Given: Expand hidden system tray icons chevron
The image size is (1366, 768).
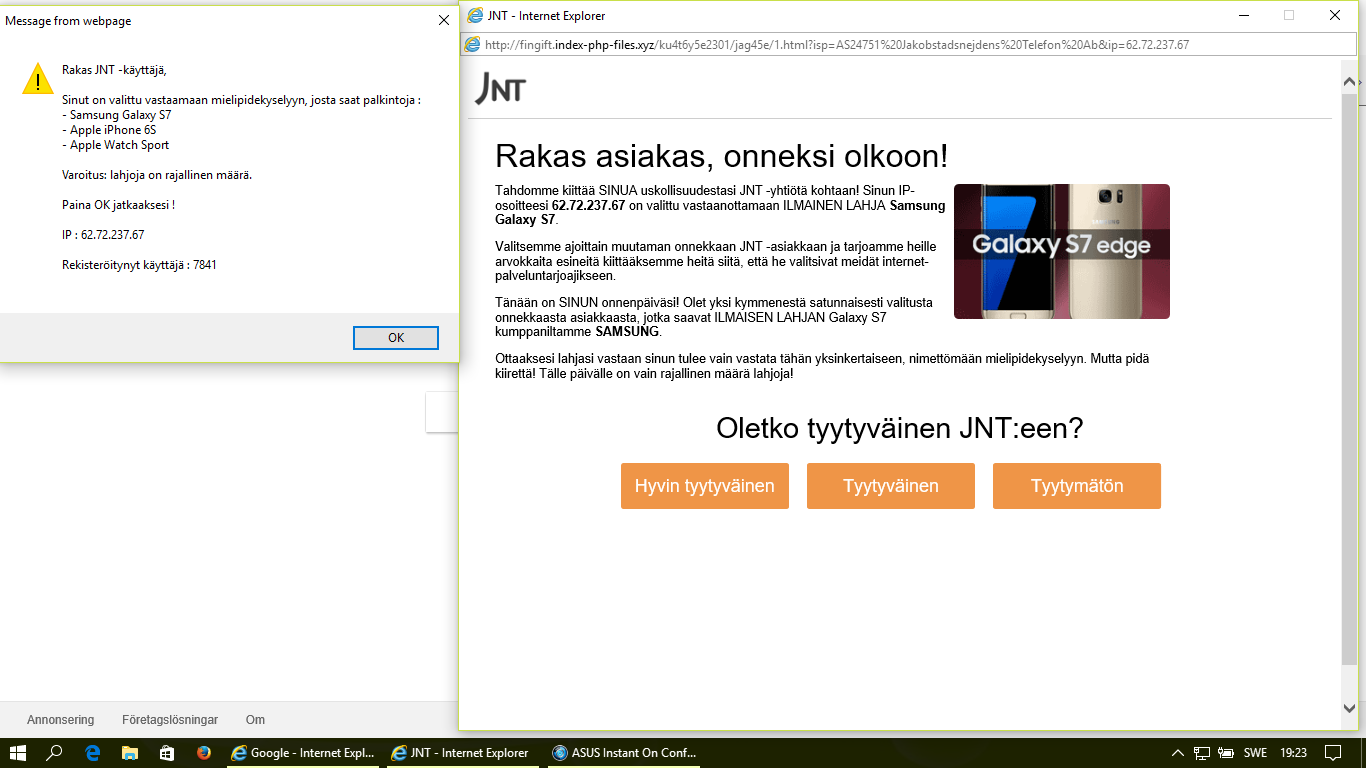Looking at the screenshot, I should point(1177,753).
